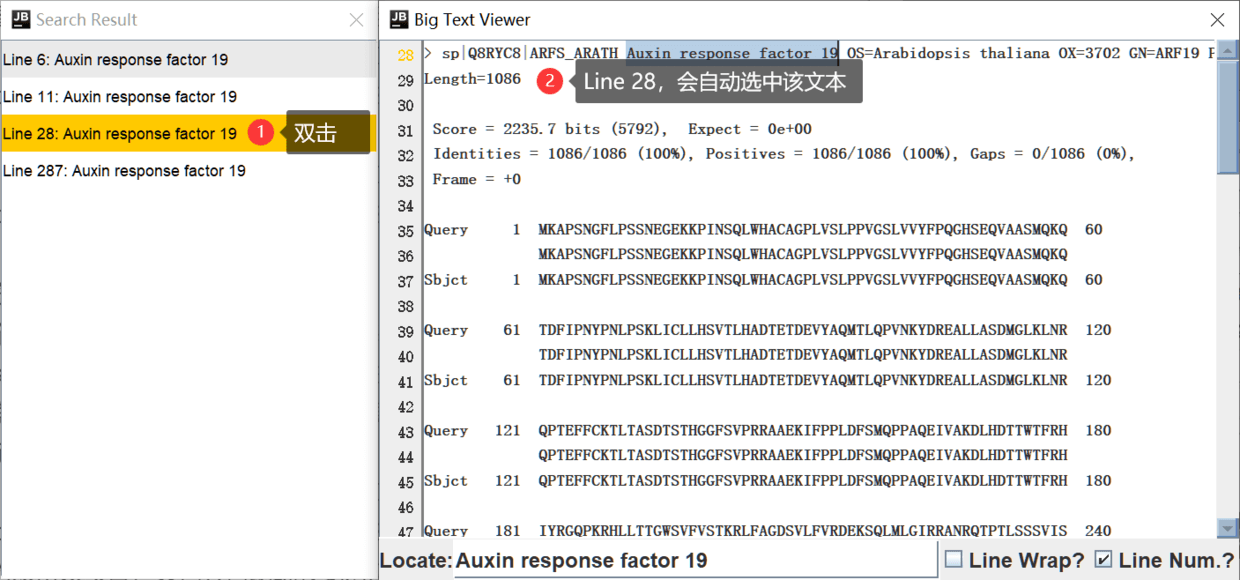
Task: Click highlighted 'Auxin response factor 19' on line 28
Action: point(732,54)
